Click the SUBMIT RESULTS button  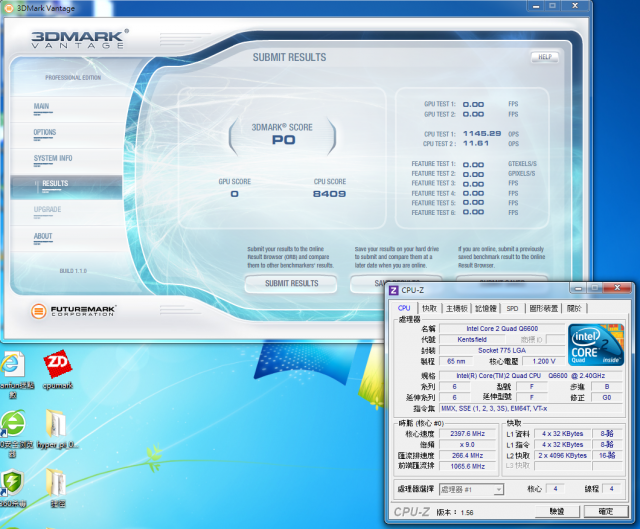[291, 284]
